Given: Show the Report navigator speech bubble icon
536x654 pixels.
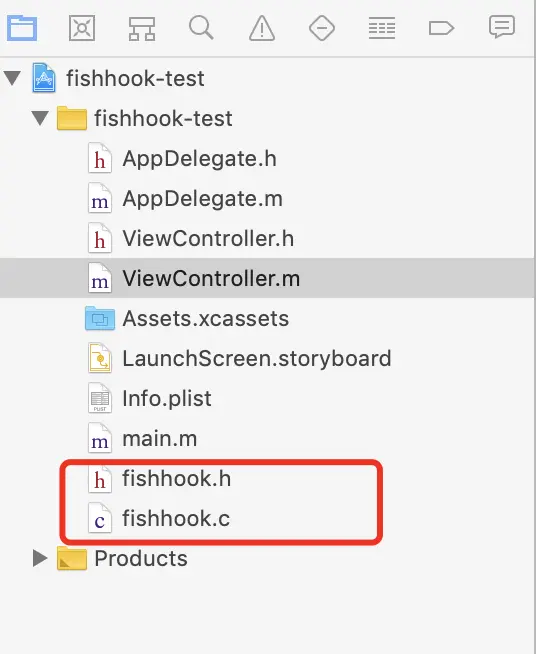Looking at the screenshot, I should click(x=502, y=27).
